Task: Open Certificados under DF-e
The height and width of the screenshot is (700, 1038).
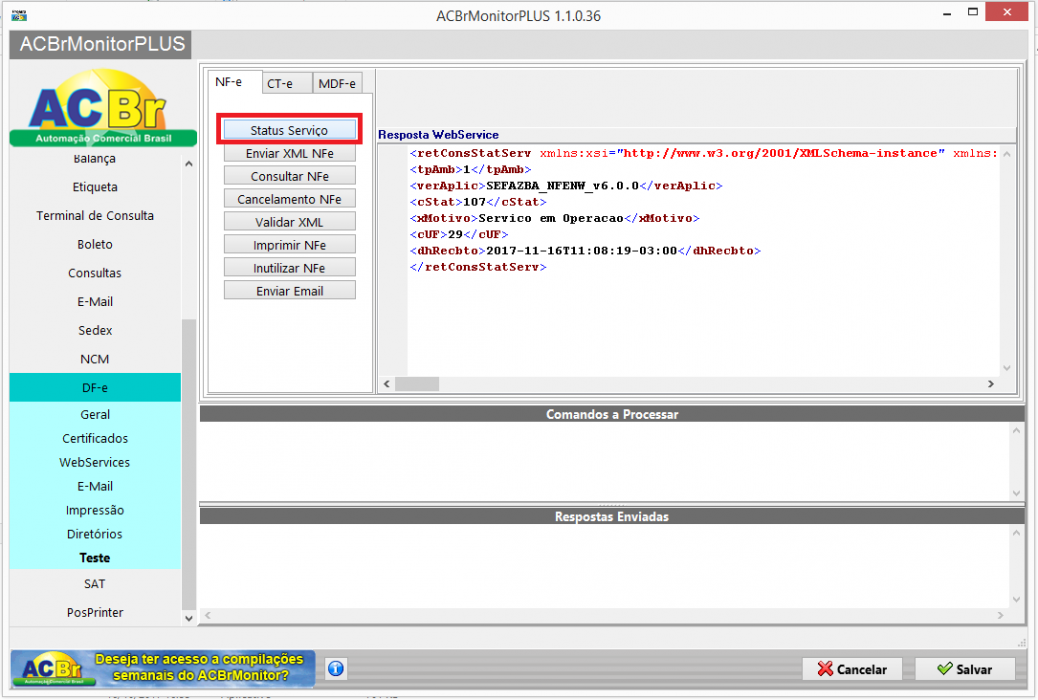Action: pos(95,438)
